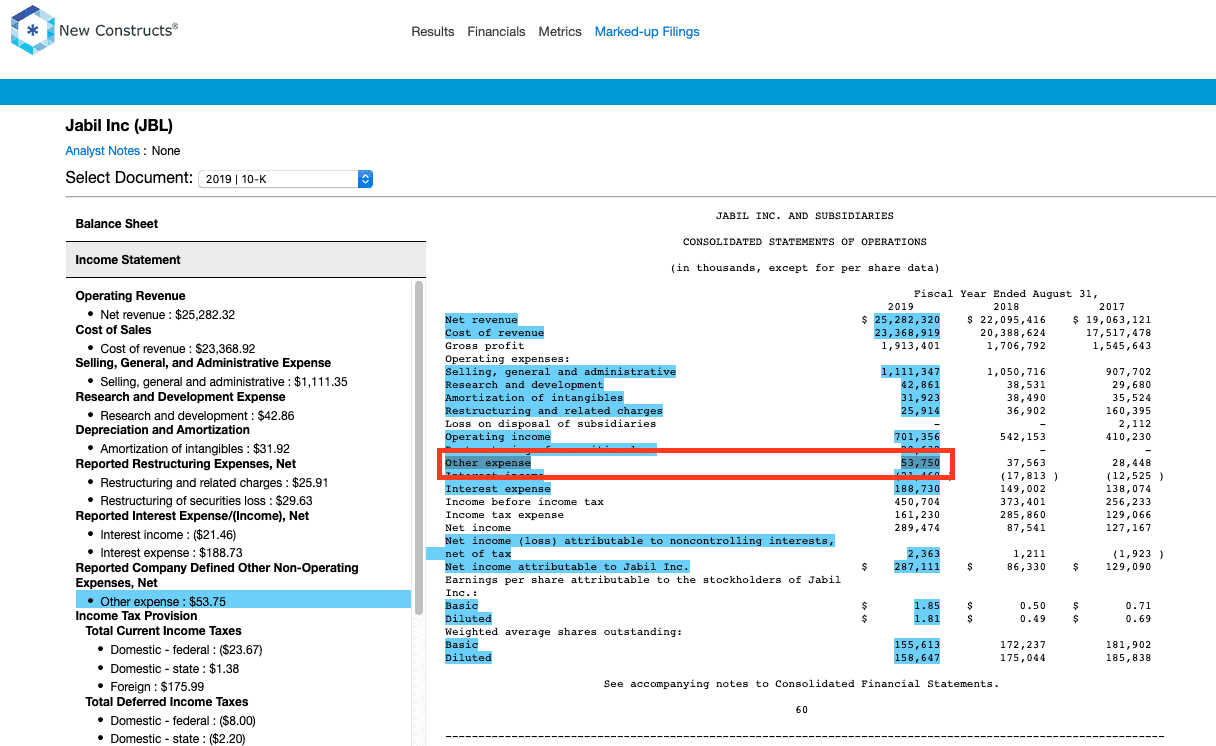Click highlighted 'Interest expense' label in the filing
The width and height of the screenshot is (1216, 746).
click(x=498, y=489)
